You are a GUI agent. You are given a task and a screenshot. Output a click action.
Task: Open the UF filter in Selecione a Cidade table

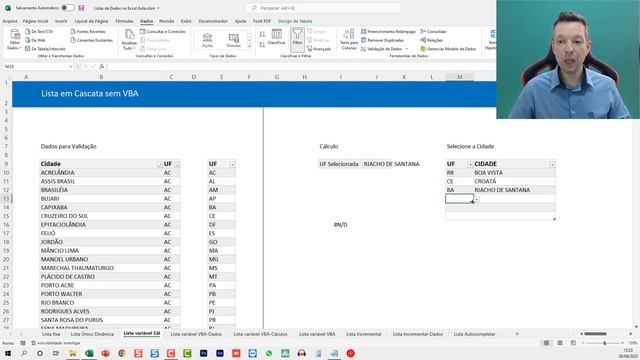(470, 164)
